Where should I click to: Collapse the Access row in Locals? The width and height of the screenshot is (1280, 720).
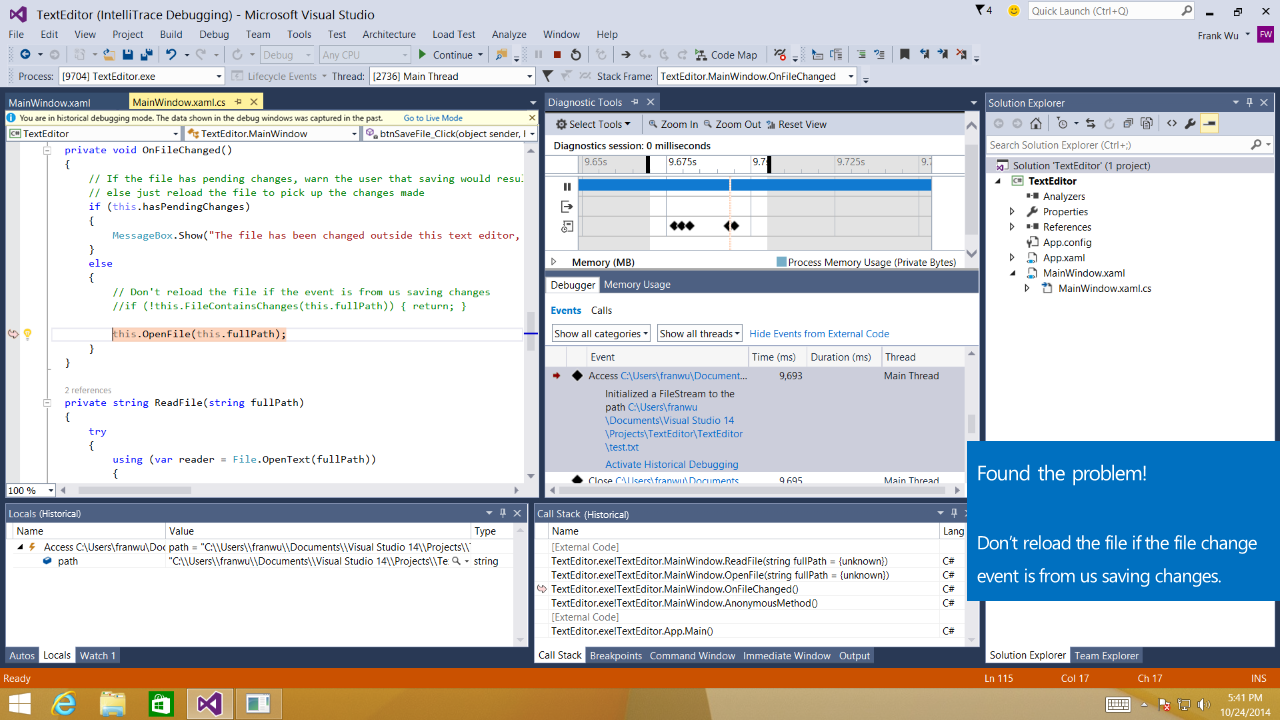click(20, 547)
